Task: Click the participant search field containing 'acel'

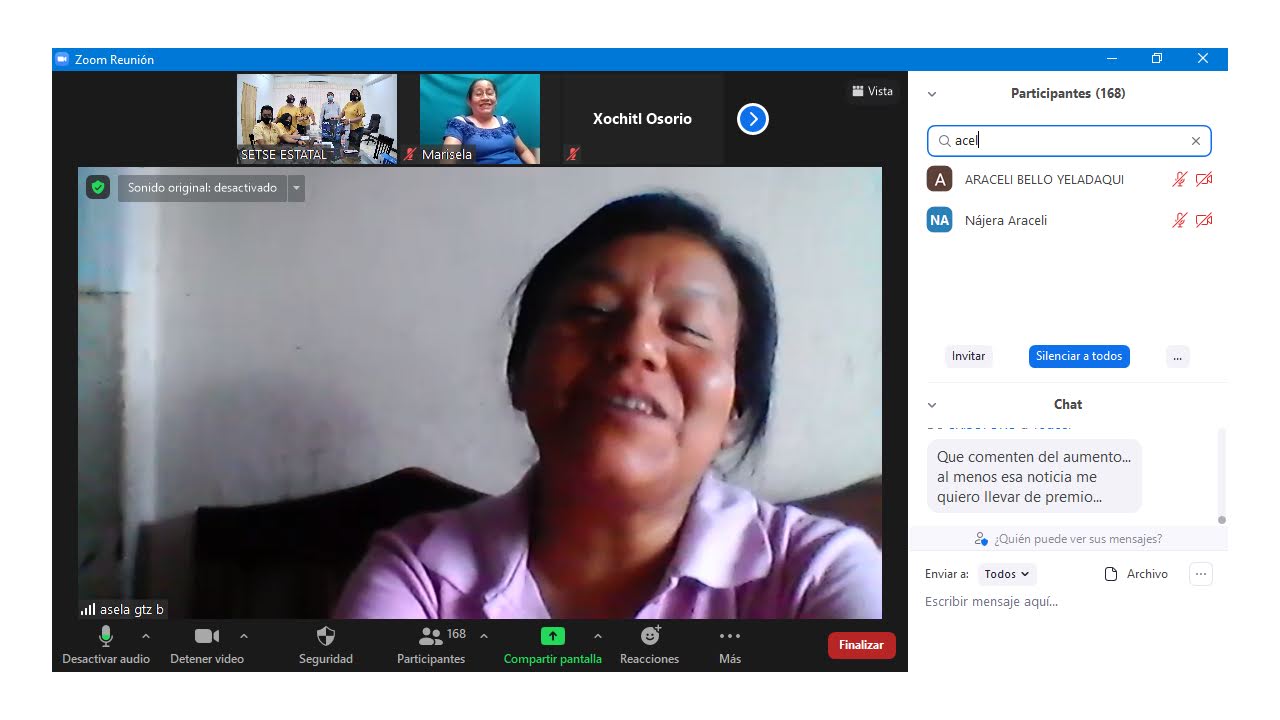Action: click(1069, 141)
